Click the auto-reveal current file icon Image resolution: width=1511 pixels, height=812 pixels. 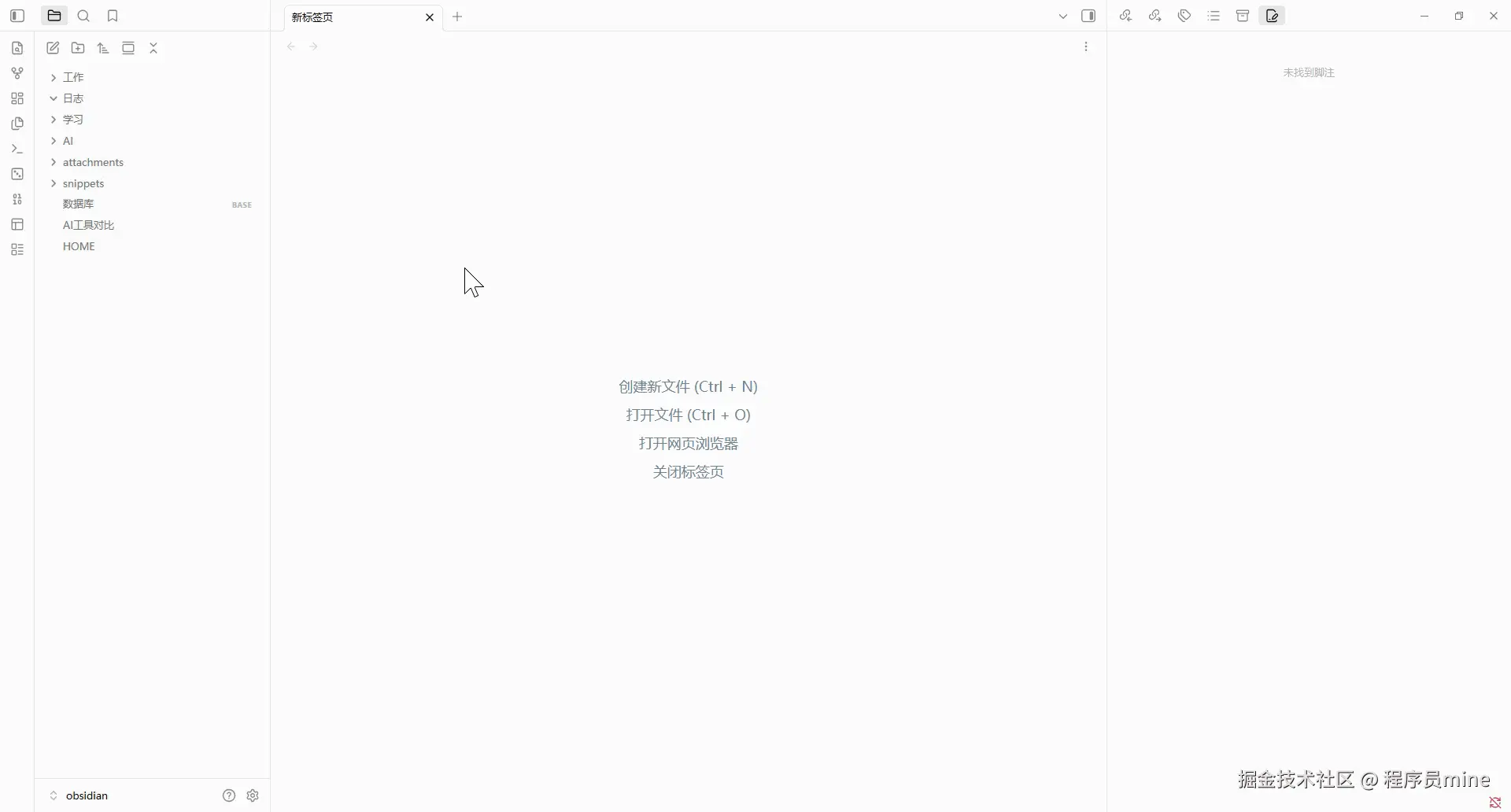click(128, 48)
